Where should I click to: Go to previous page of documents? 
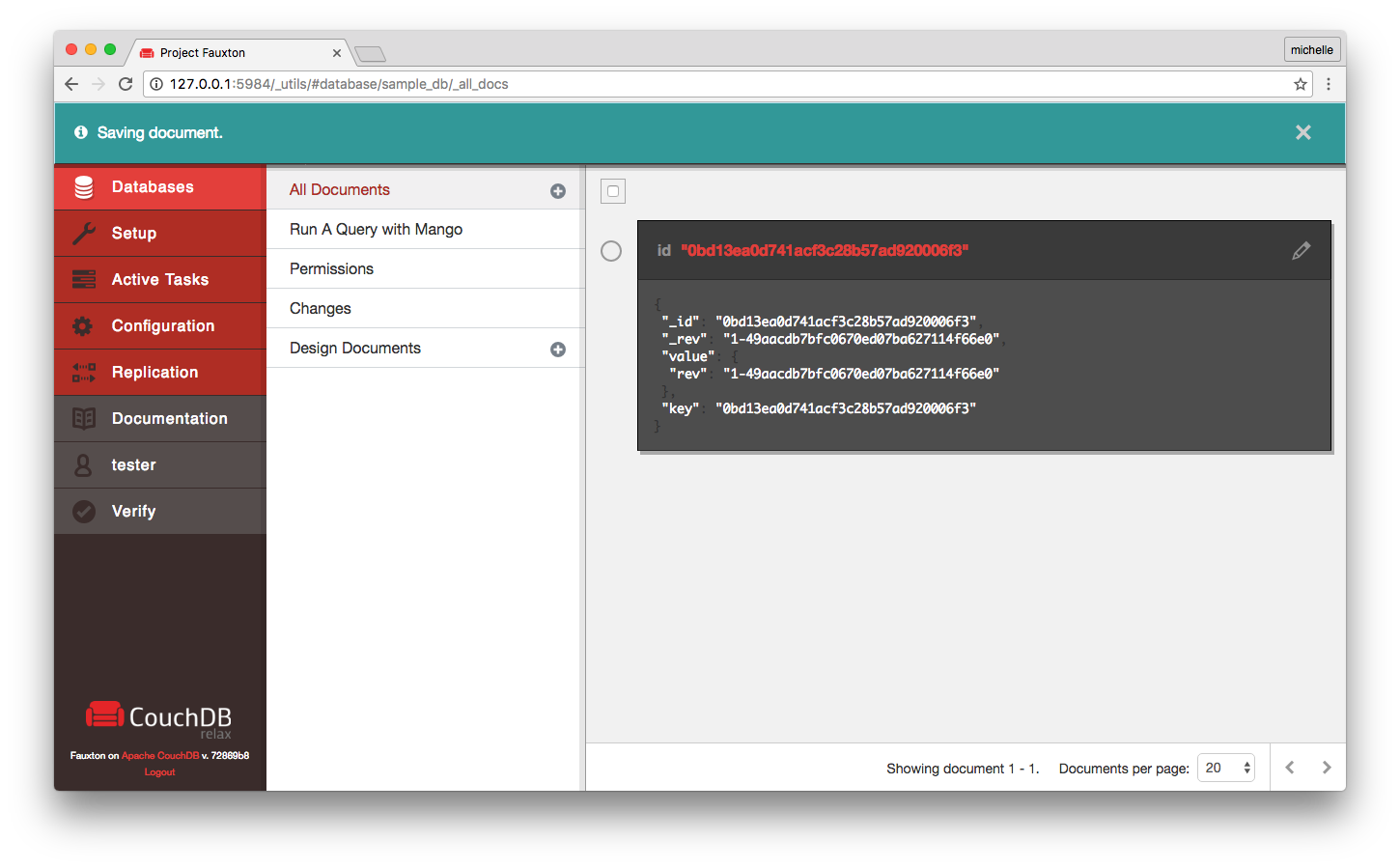click(x=1290, y=768)
